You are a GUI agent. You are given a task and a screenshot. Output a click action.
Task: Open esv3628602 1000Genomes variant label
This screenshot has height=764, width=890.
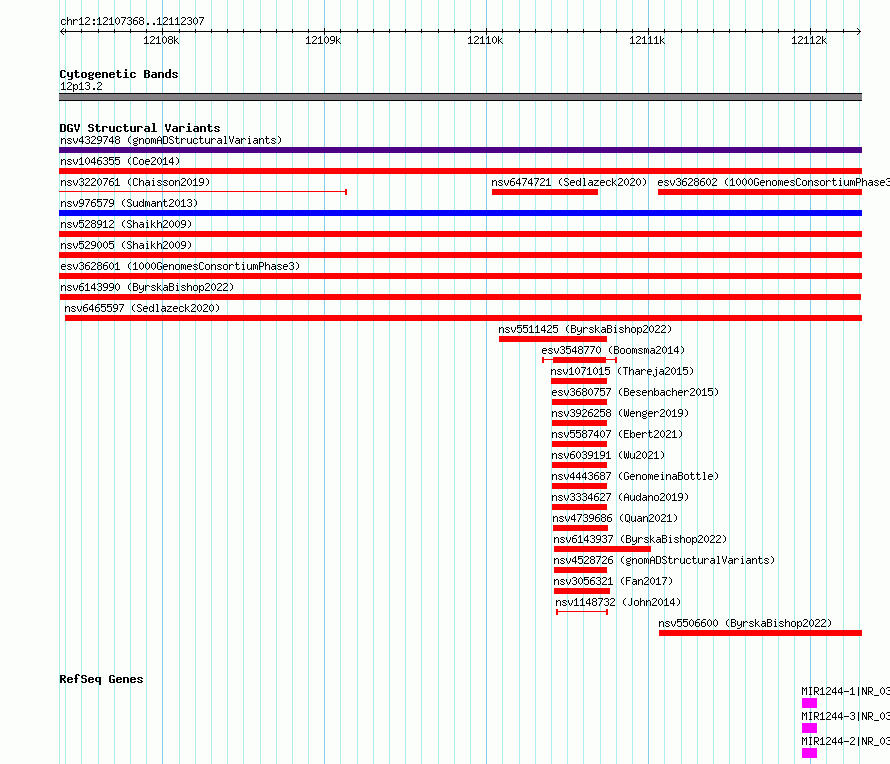click(x=773, y=182)
